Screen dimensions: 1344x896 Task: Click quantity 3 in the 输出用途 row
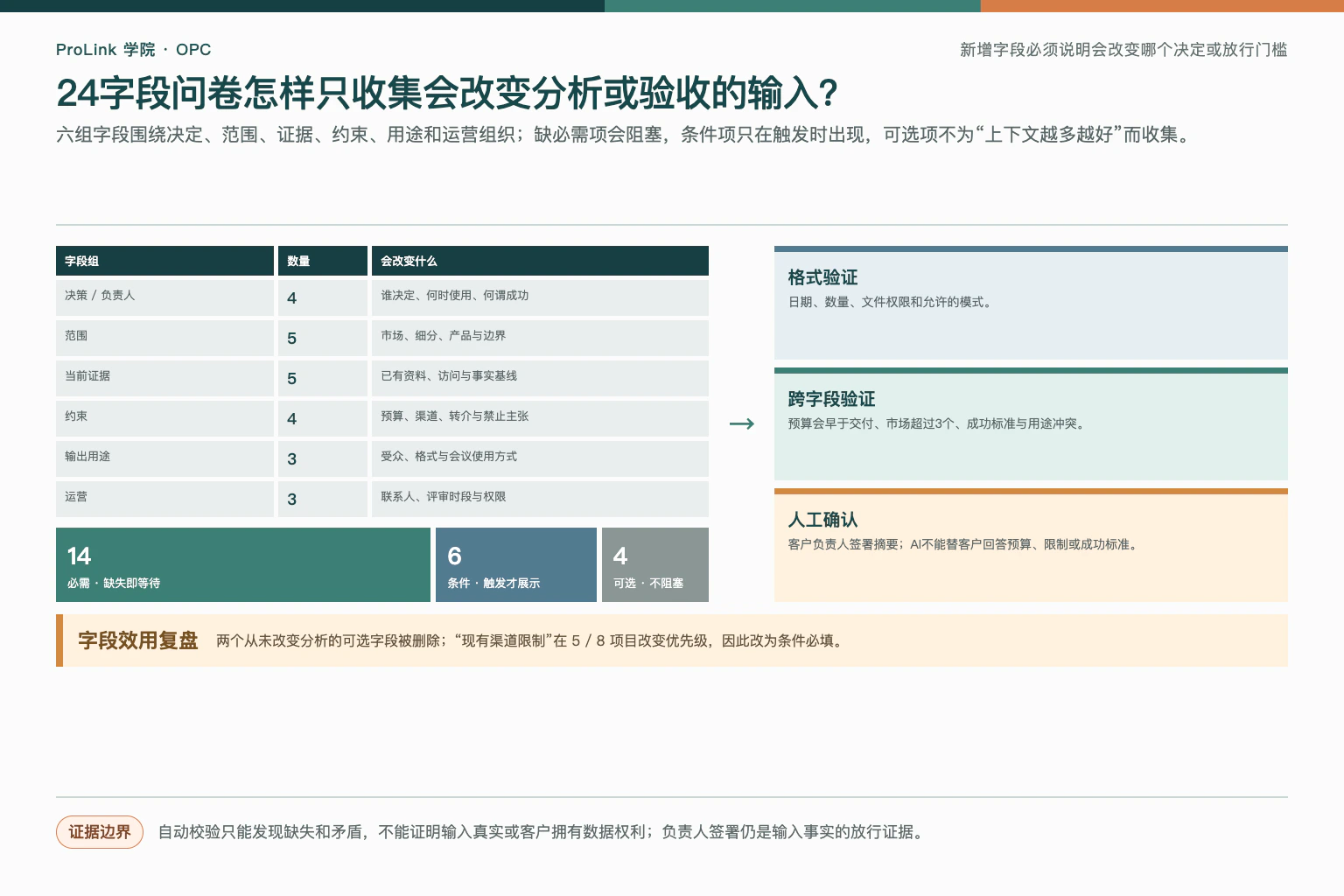coord(323,458)
